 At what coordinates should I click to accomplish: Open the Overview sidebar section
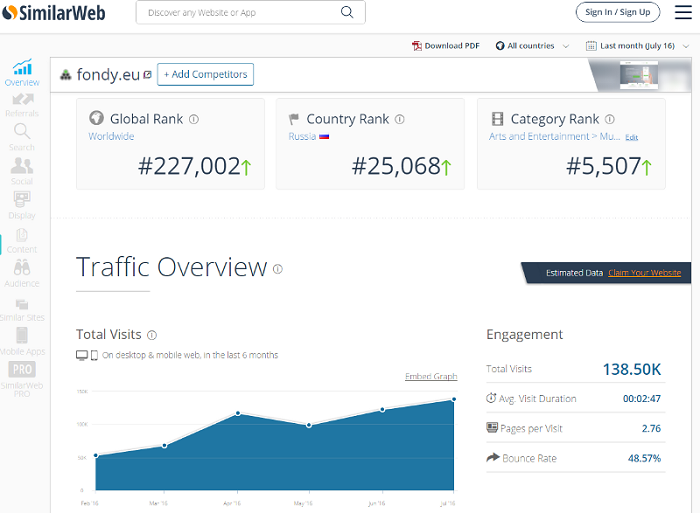click(x=22, y=73)
